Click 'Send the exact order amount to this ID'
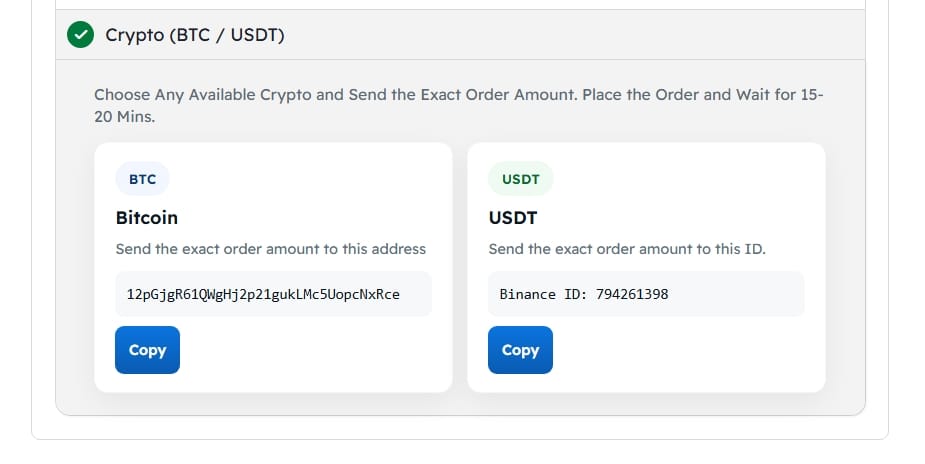This screenshot has height=464, width=925. 627,249
